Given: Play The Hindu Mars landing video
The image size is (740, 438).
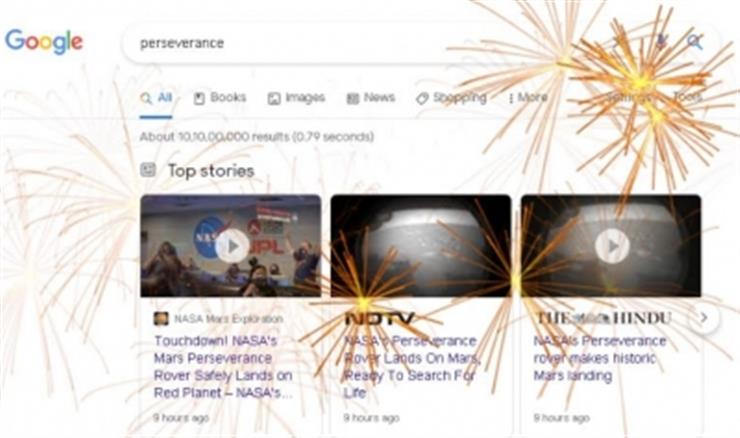Looking at the screenshot, I should click(612, 246).
